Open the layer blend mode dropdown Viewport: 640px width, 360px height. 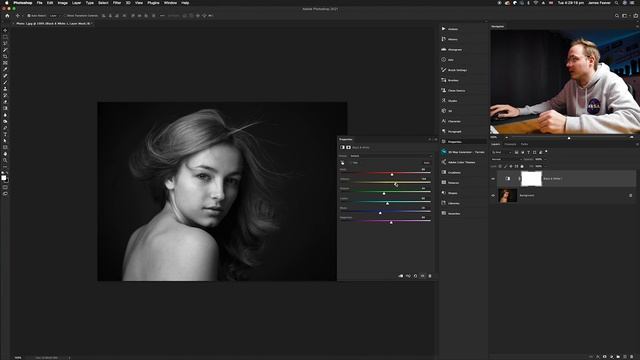[506, 159]
